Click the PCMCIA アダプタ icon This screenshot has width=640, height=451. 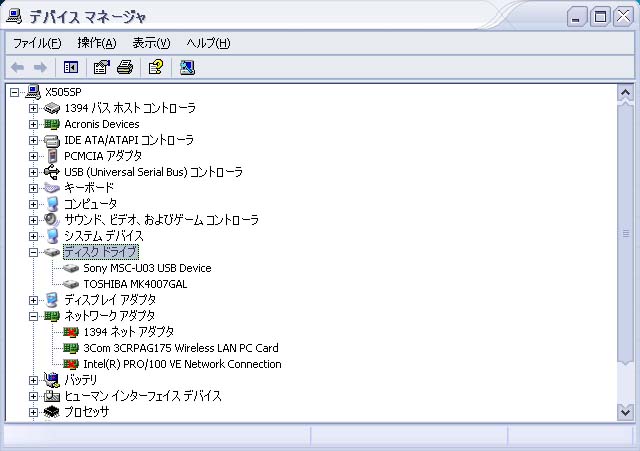click(52, 156)
